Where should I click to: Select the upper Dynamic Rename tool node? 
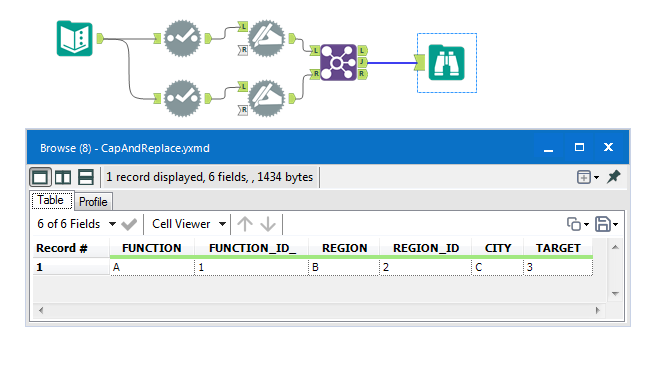tap(266, 38)
